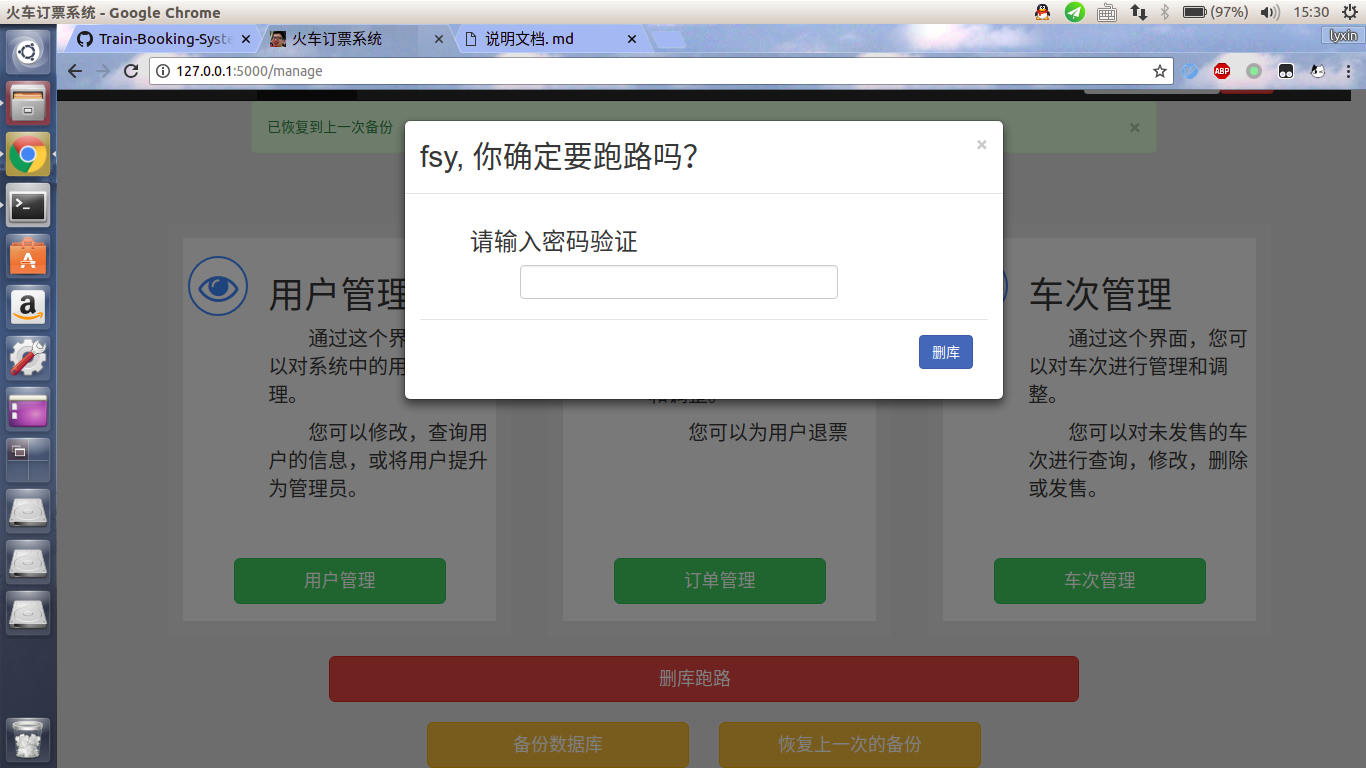
Task: Open the Files manager in the launcher
Action: tap(28, 102)
